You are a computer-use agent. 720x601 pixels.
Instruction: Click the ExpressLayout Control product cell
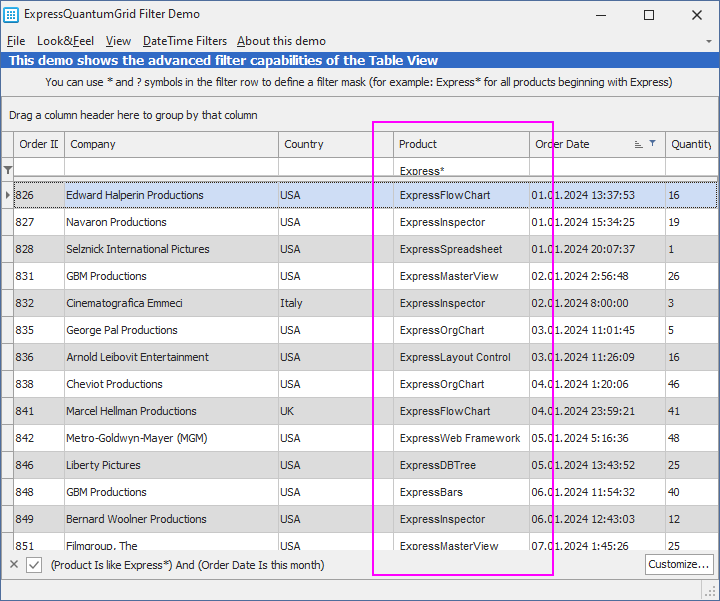461,357
